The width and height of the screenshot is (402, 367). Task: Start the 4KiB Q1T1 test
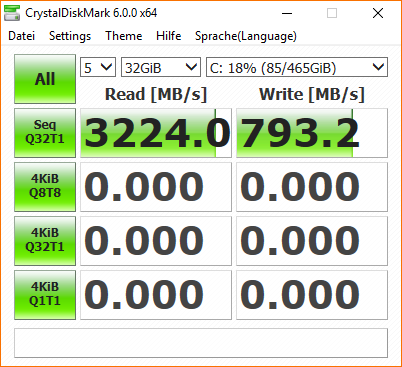(x=45, y=295)
